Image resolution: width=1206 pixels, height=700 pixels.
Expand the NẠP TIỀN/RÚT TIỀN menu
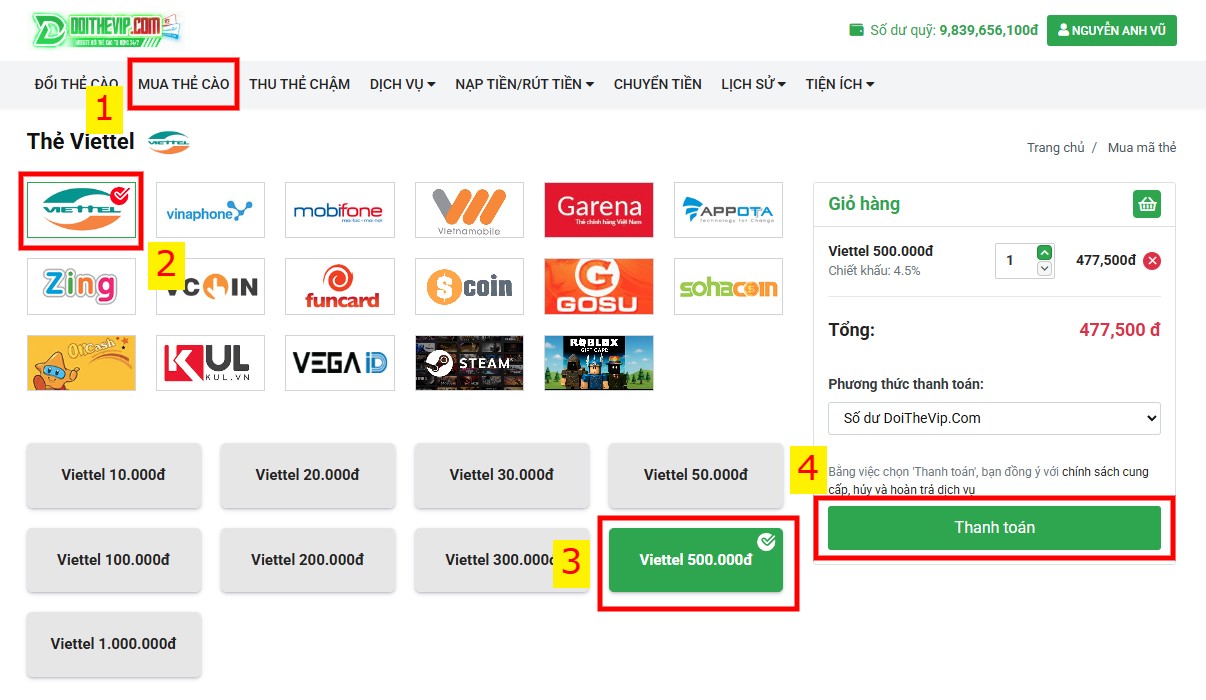[x=524, y=84]
